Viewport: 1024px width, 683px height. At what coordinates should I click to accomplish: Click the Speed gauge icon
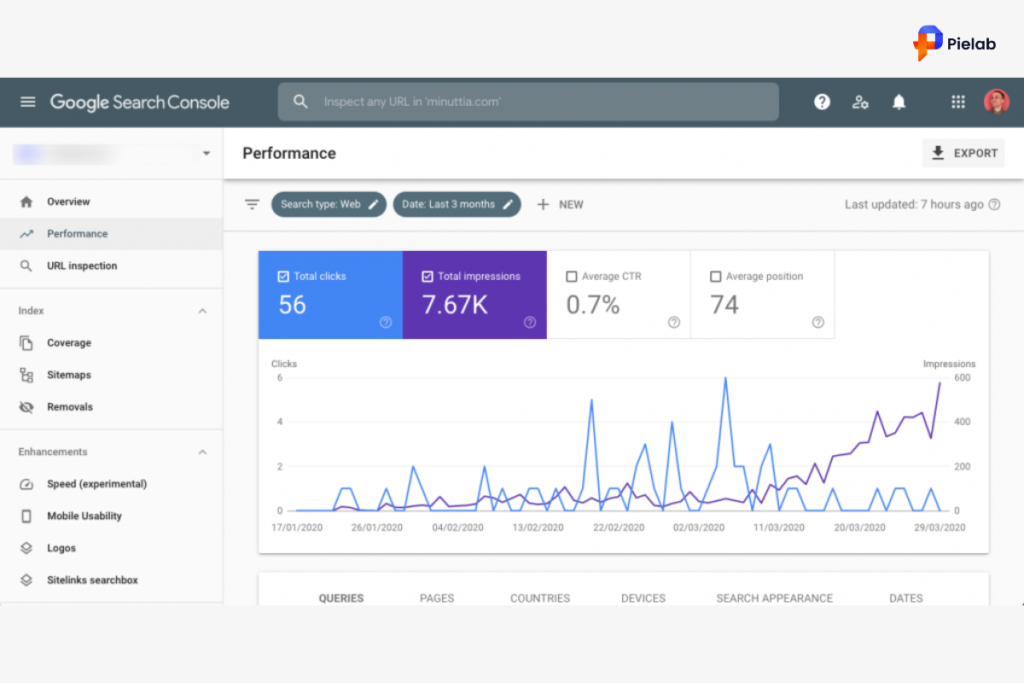click(x=26, y=484)
